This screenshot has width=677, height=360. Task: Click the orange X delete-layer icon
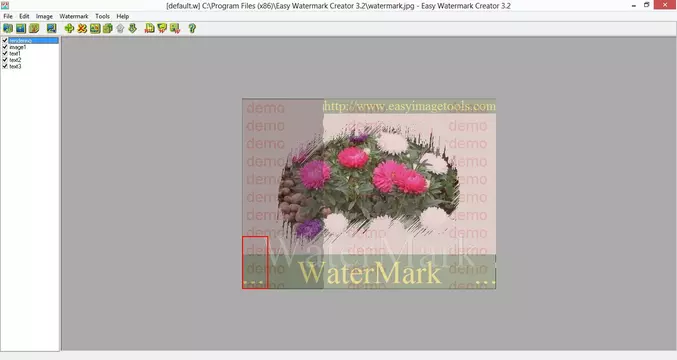(x=82, y=28)
